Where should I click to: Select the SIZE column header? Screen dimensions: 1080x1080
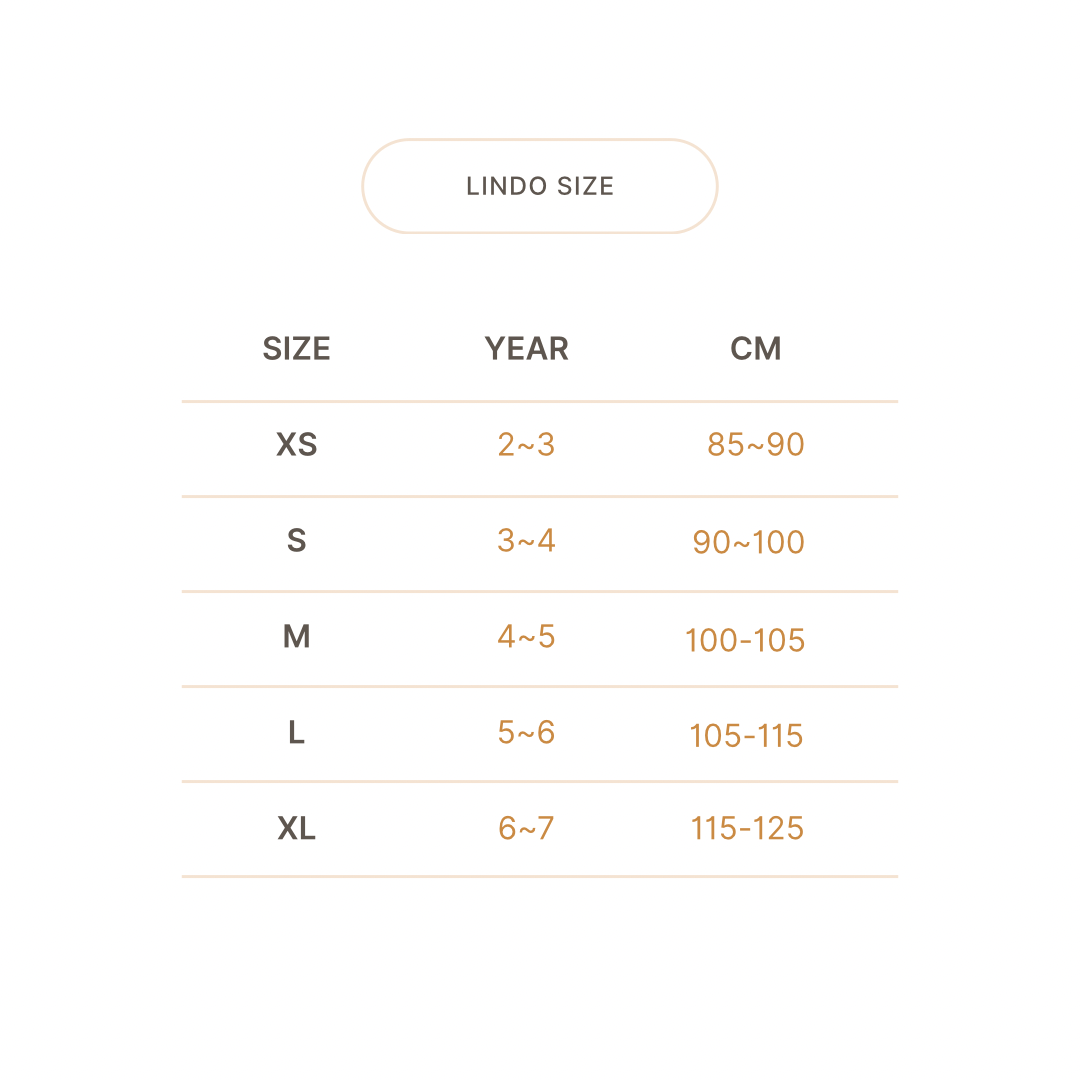(x=296, y=349)
